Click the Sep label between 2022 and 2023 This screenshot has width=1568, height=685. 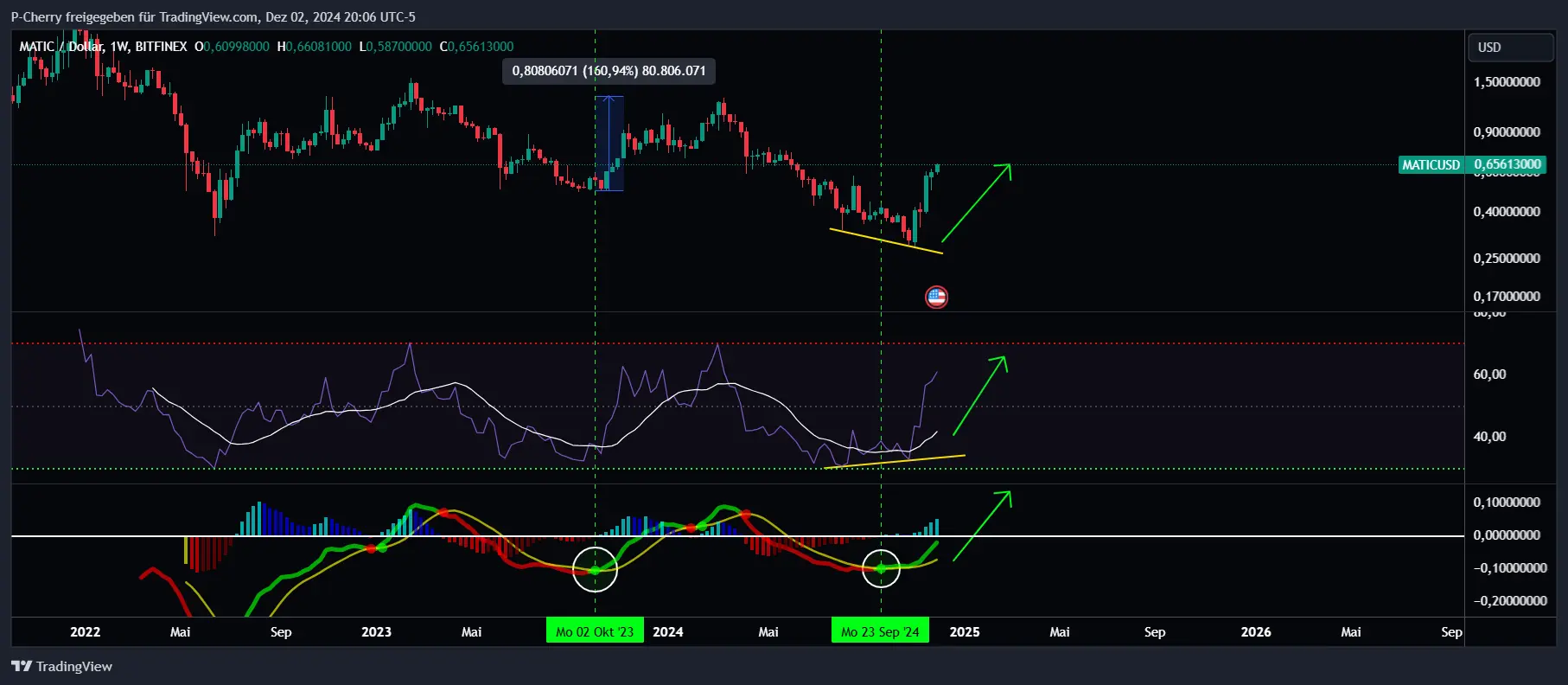click(x=281, y=632)
